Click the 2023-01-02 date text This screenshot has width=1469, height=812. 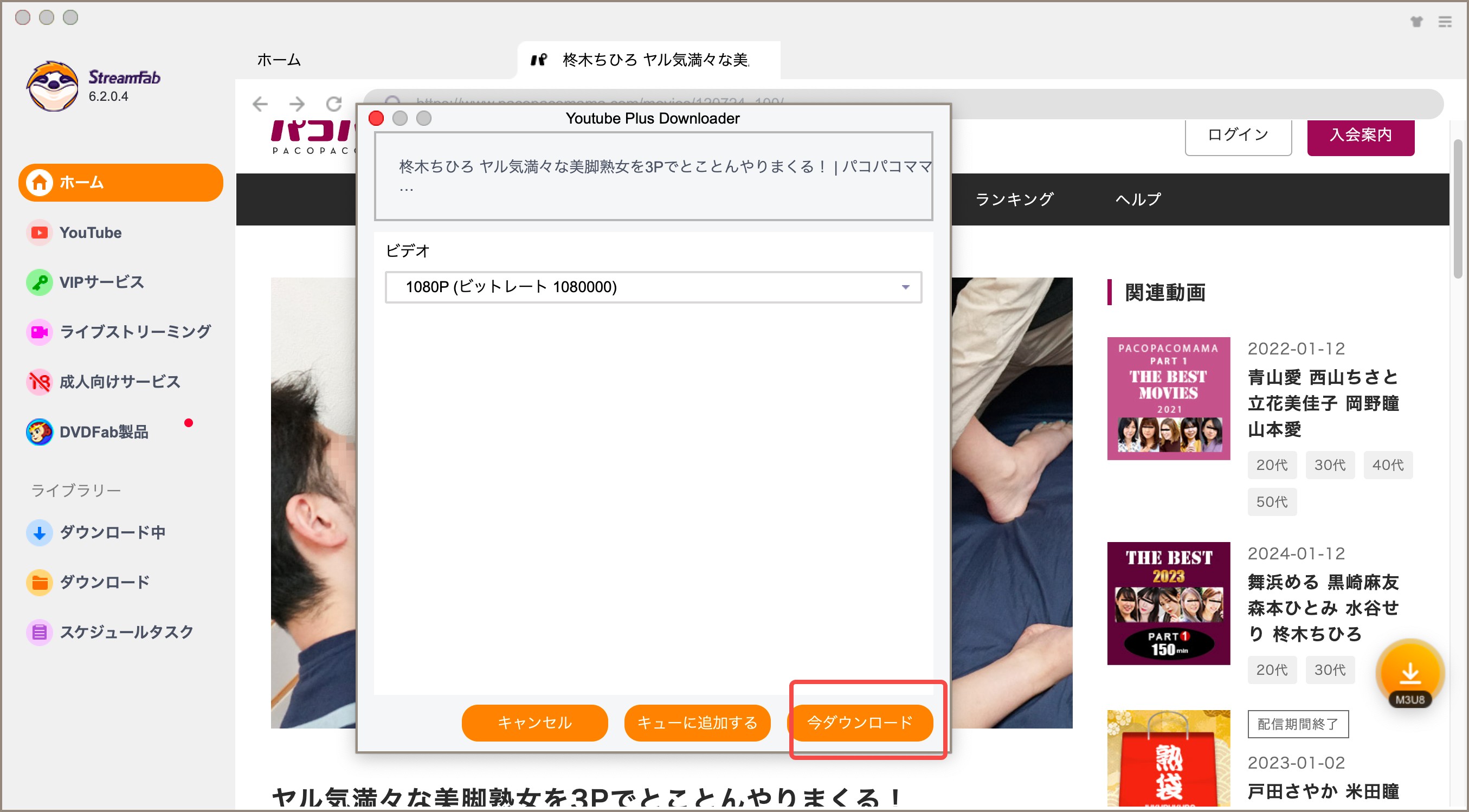[x=1296, y=762]
